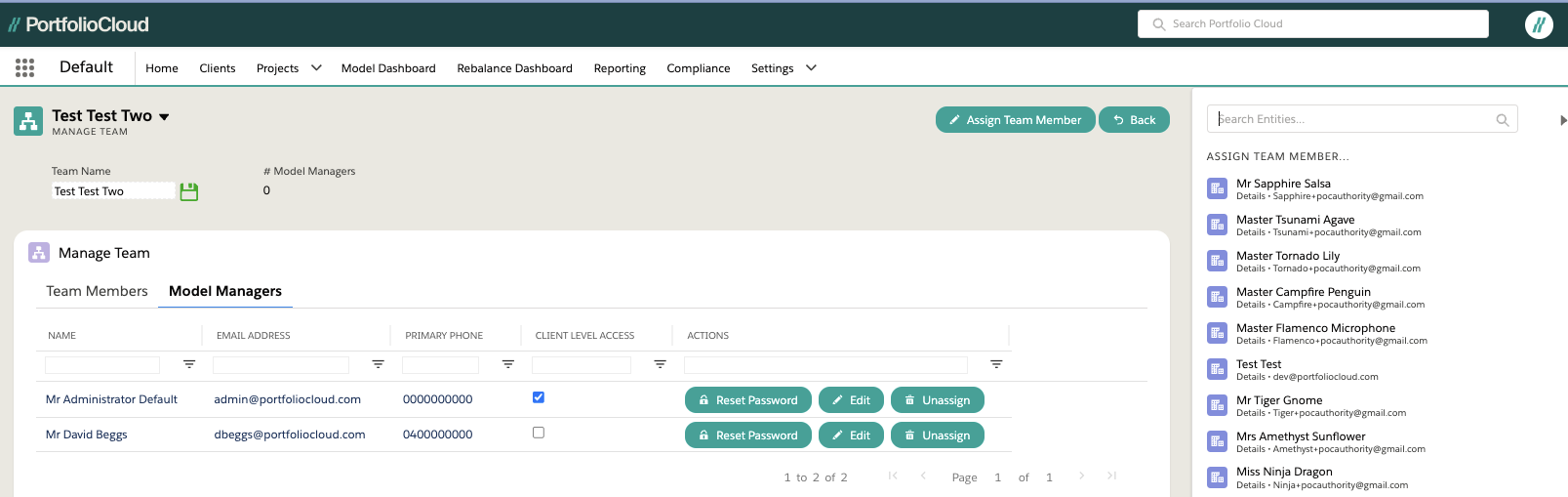
Task: Reset Password for Mr David Beggs
Action: 748,435
